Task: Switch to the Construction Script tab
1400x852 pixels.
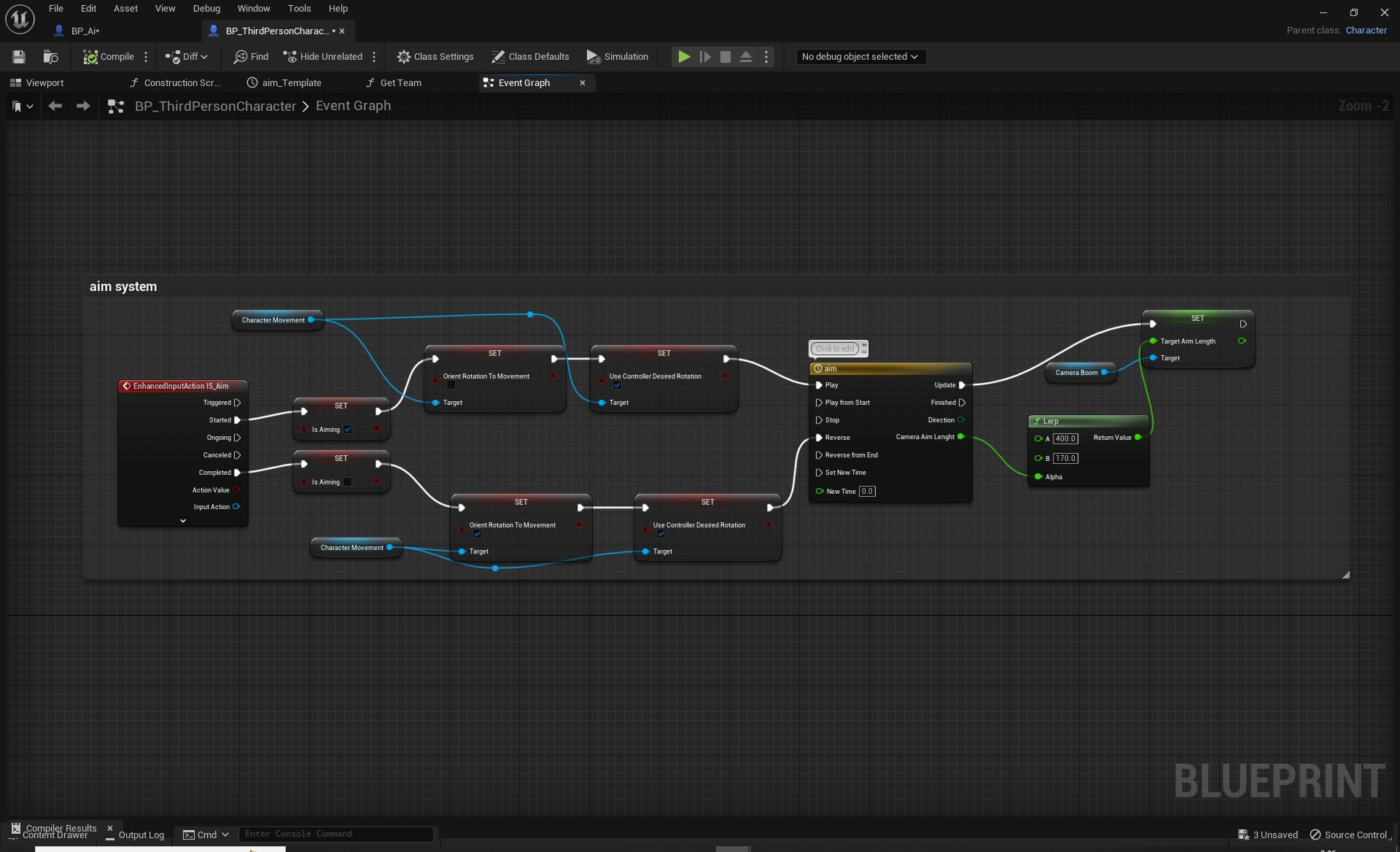Action: (x=176, y=83)
